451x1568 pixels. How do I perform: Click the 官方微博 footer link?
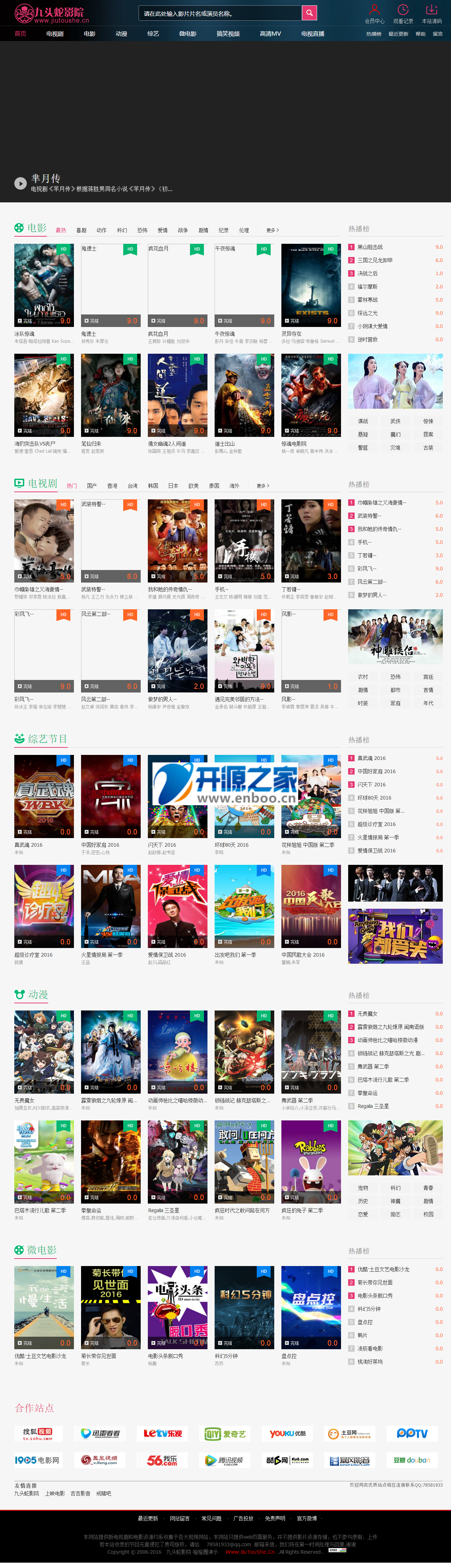[307, 1518]
